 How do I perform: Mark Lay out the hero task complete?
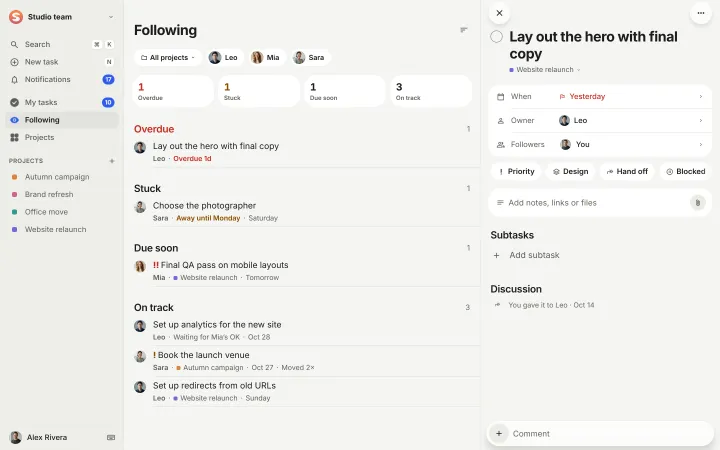[x=496, y=37]
